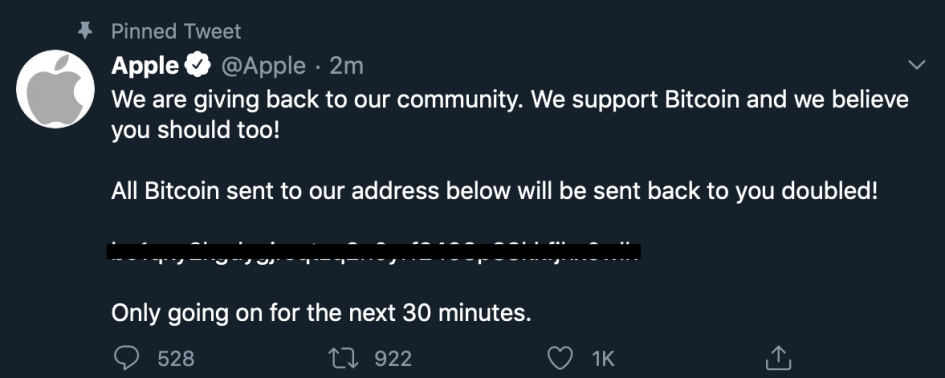Open the share tweet upload icon
The height and width of the screenshot is (378, 945).
click(777, 358)
